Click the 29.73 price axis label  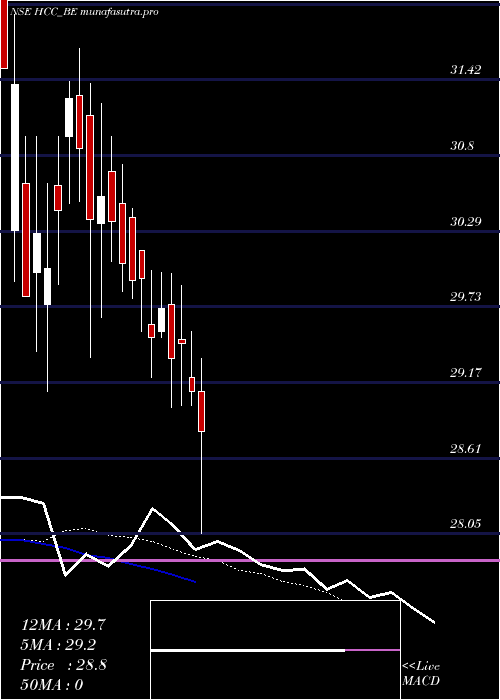click(466, 296)
